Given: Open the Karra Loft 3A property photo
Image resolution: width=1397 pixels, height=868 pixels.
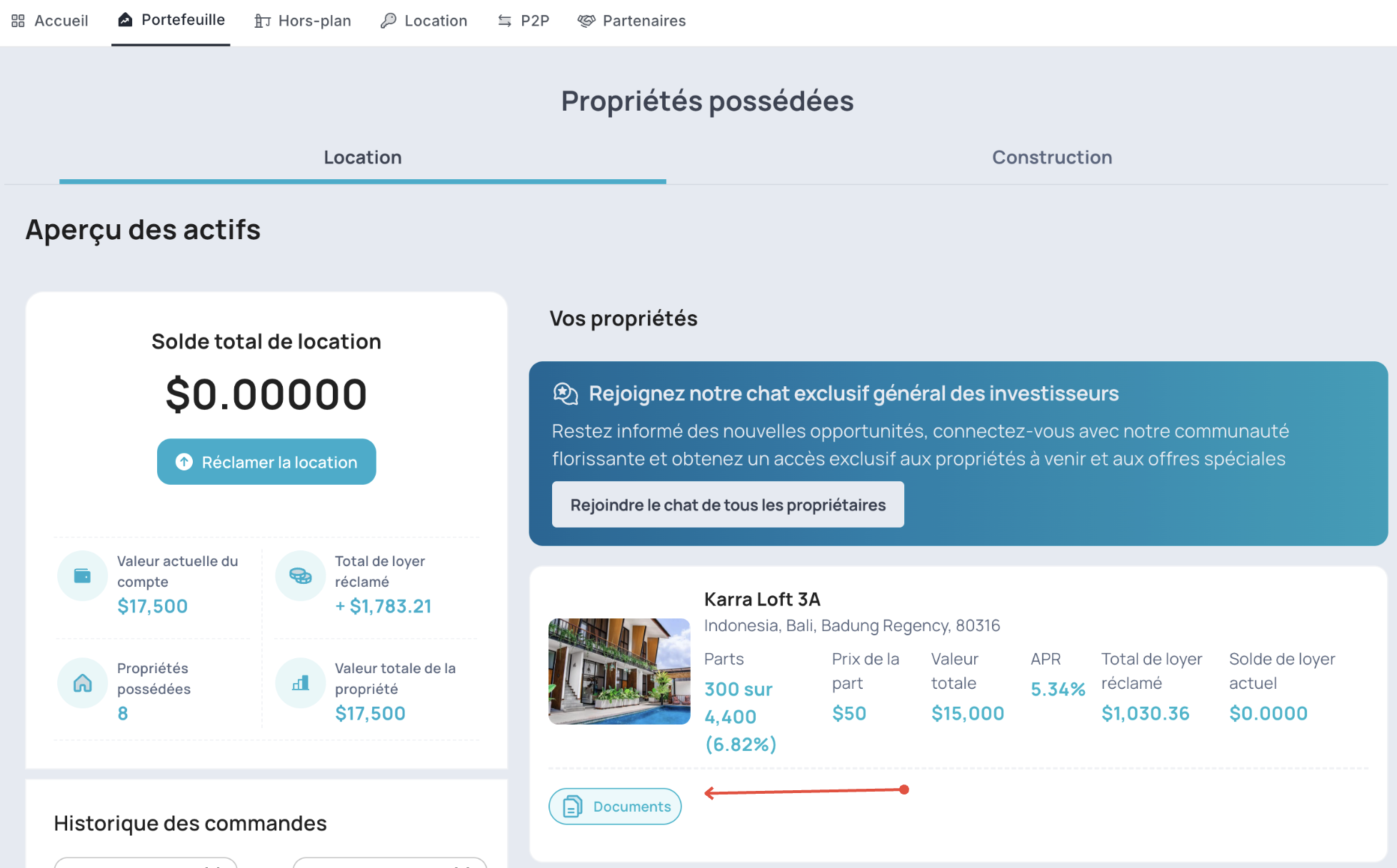Looking at the screenshot, I should click(x=619, y=671).
